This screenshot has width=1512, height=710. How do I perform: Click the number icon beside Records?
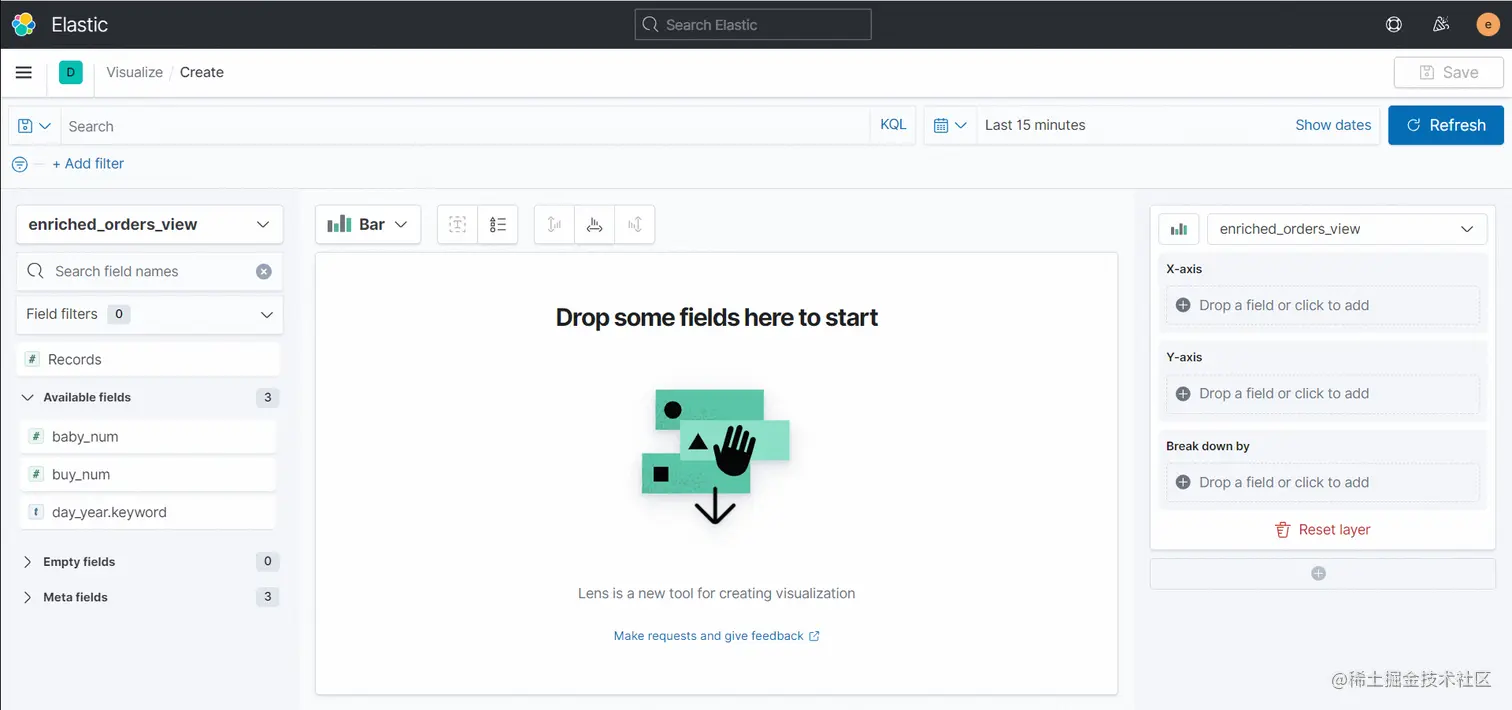pos(33,359)
